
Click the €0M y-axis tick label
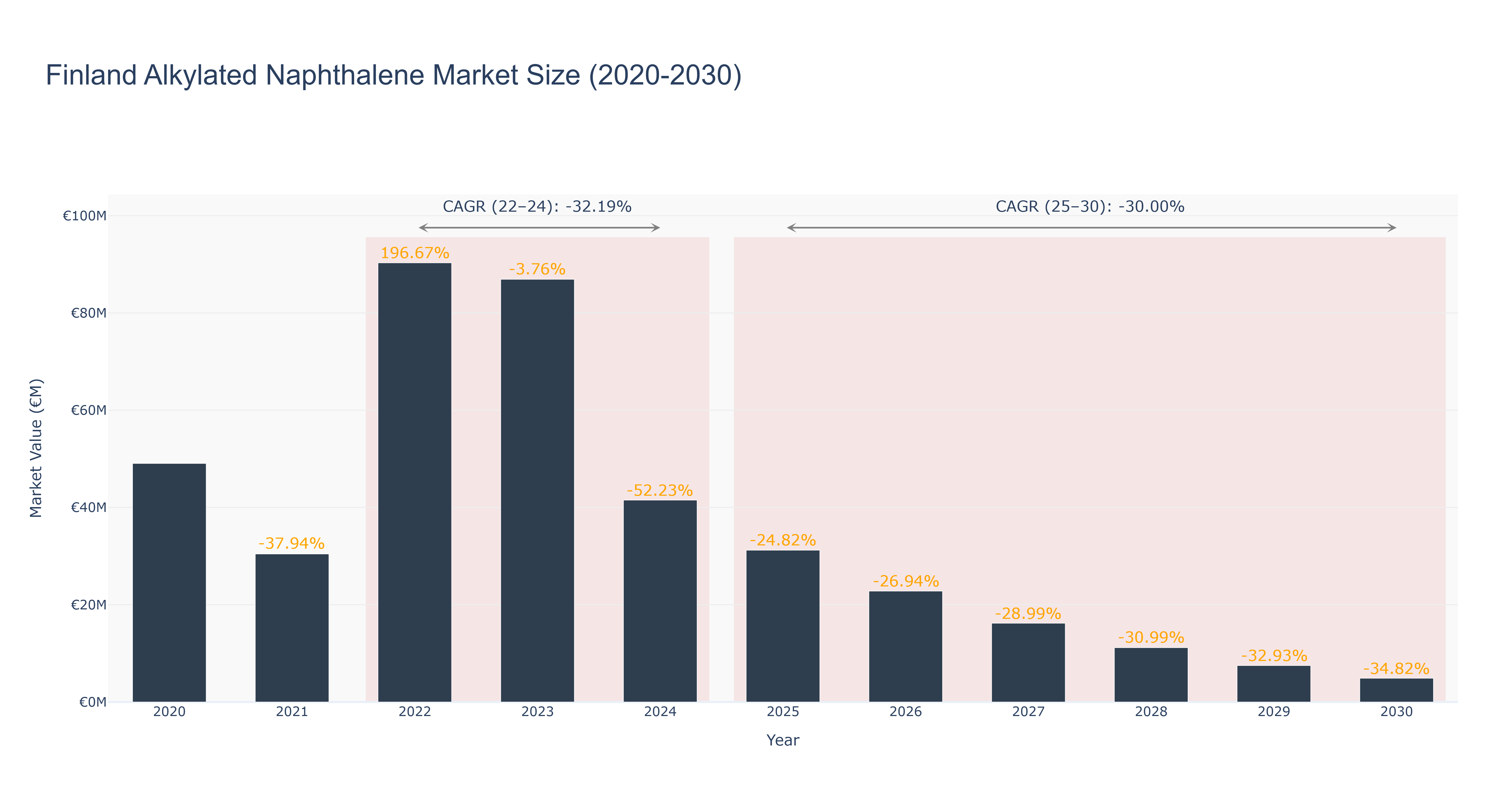click(93, 702)
